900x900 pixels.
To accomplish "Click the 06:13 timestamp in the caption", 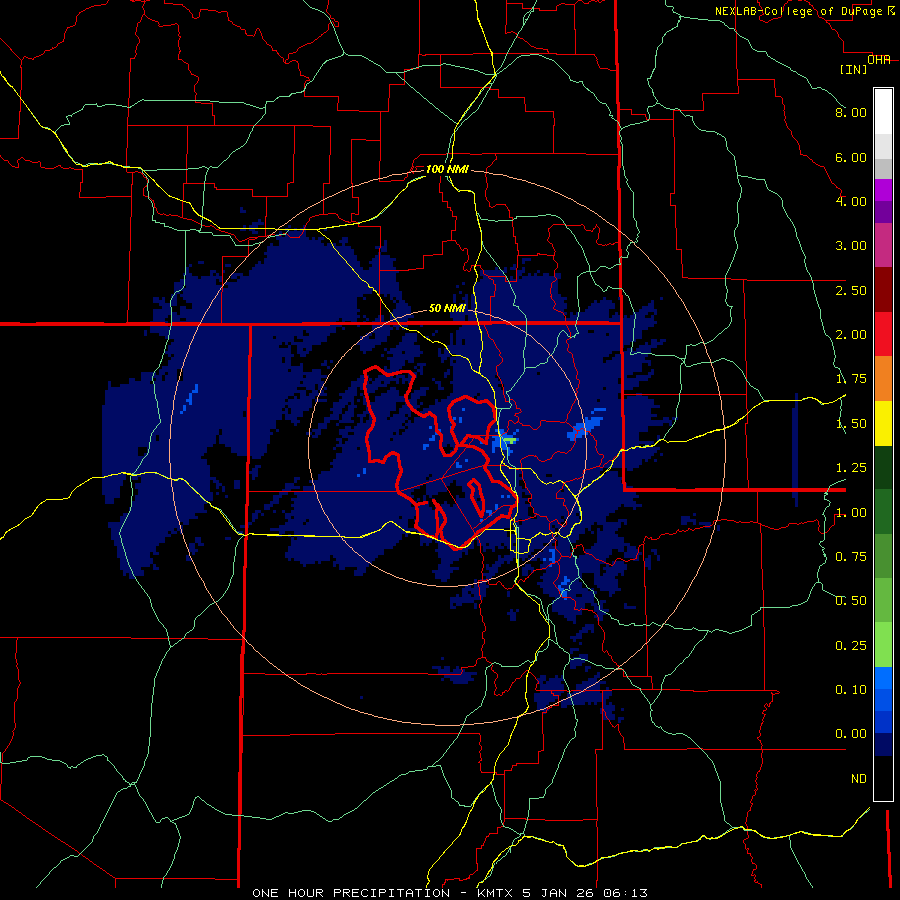I will point(626,893).
